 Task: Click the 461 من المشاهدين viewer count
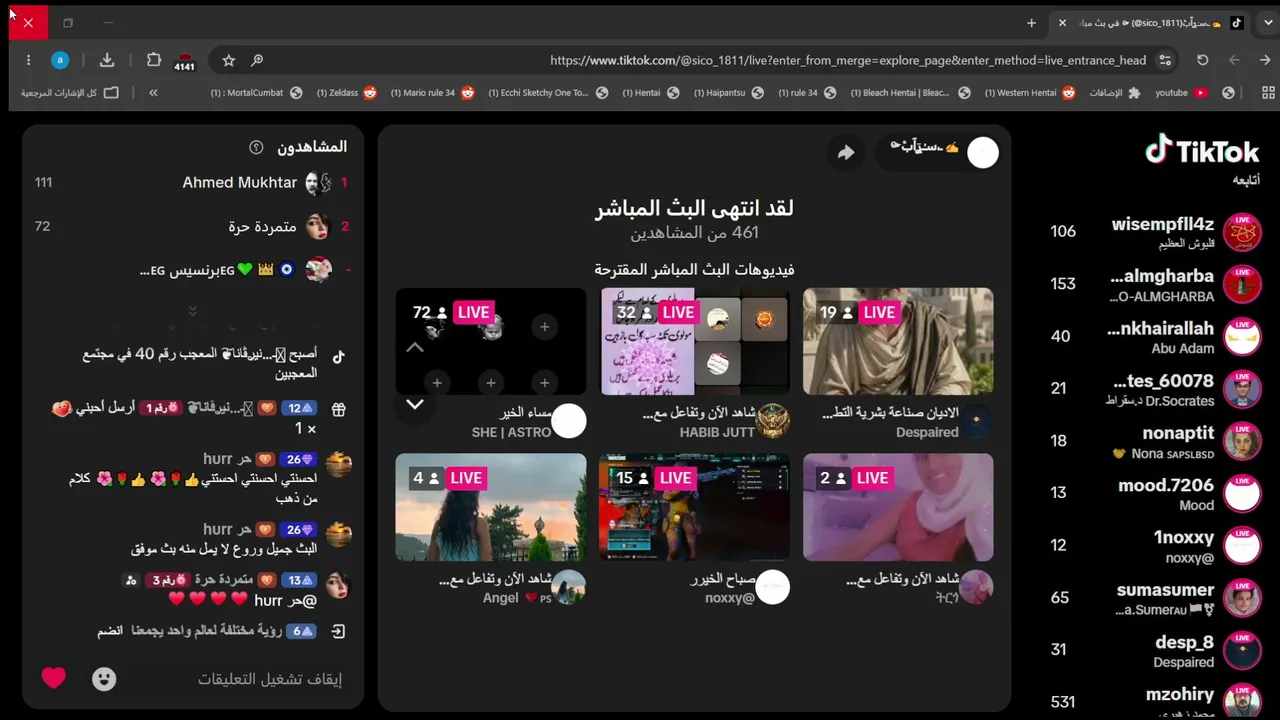coord(694,233)
